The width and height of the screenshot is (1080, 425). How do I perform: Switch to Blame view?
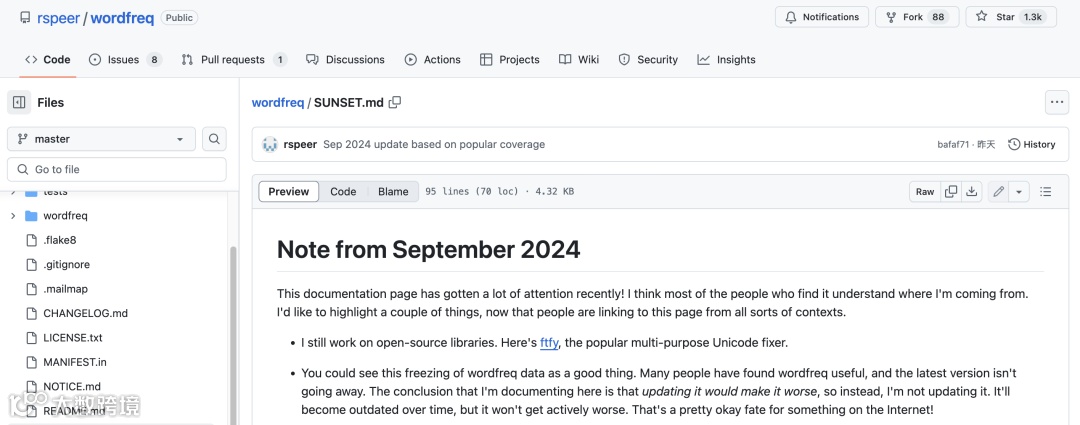click(x=393, y=192)
